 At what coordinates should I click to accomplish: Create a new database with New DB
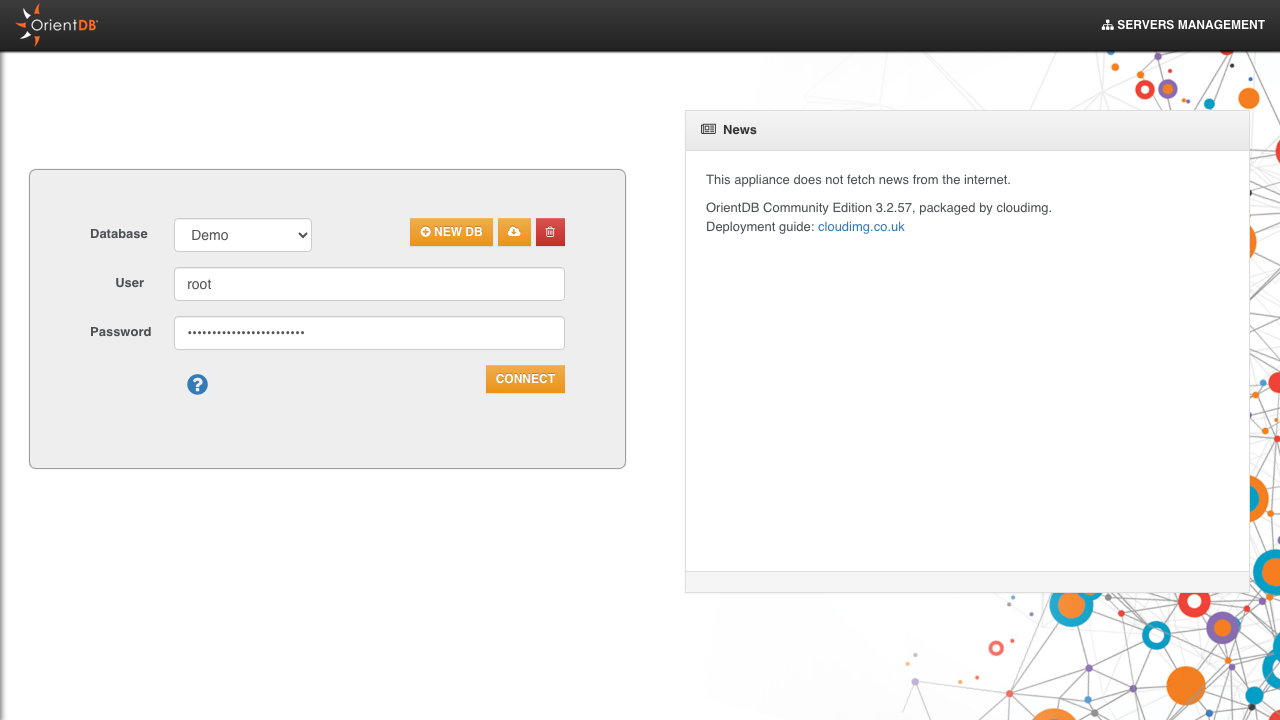pos(451,232)
